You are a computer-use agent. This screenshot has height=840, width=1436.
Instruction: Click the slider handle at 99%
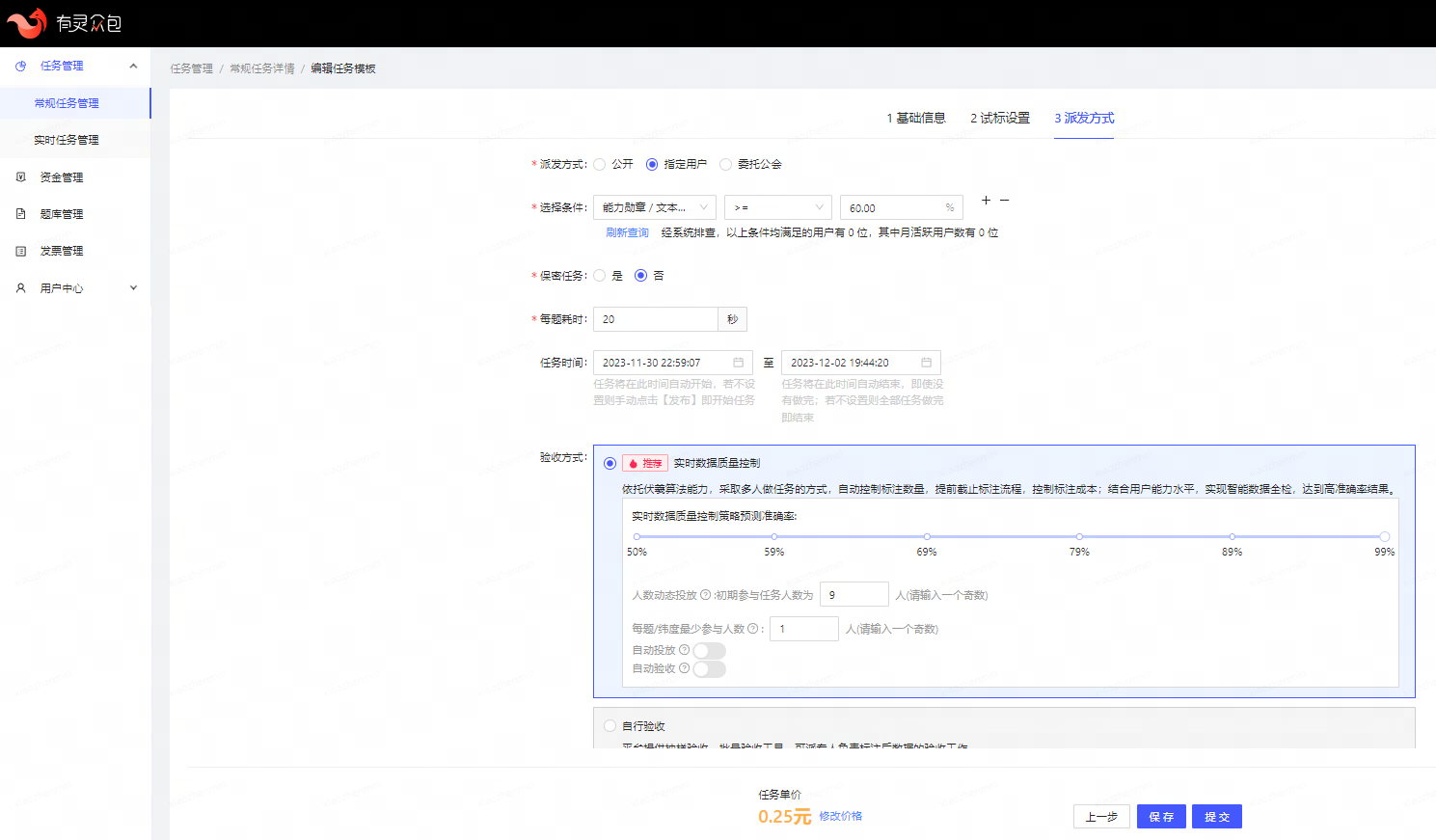[x=1385, y=536]
